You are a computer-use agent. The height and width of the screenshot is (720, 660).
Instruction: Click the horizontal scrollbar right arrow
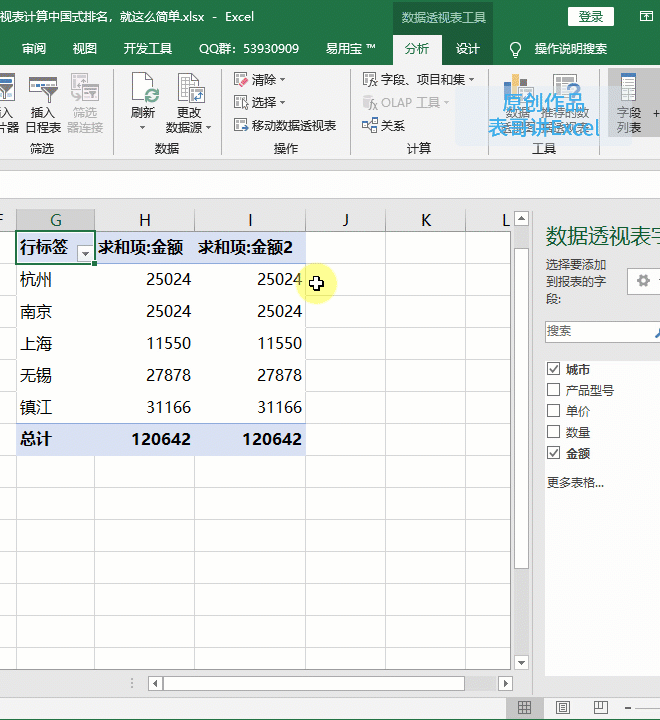[505, 683]
